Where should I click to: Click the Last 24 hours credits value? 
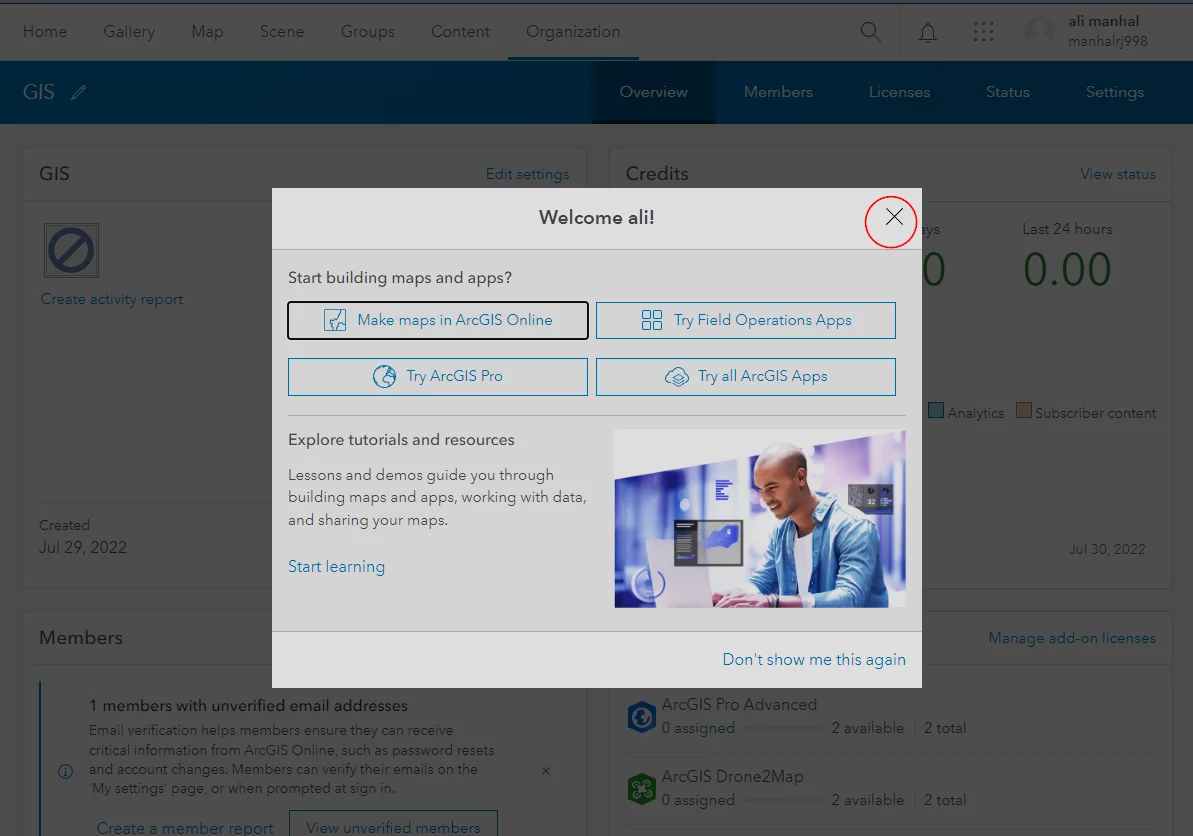coord(1067,269)
